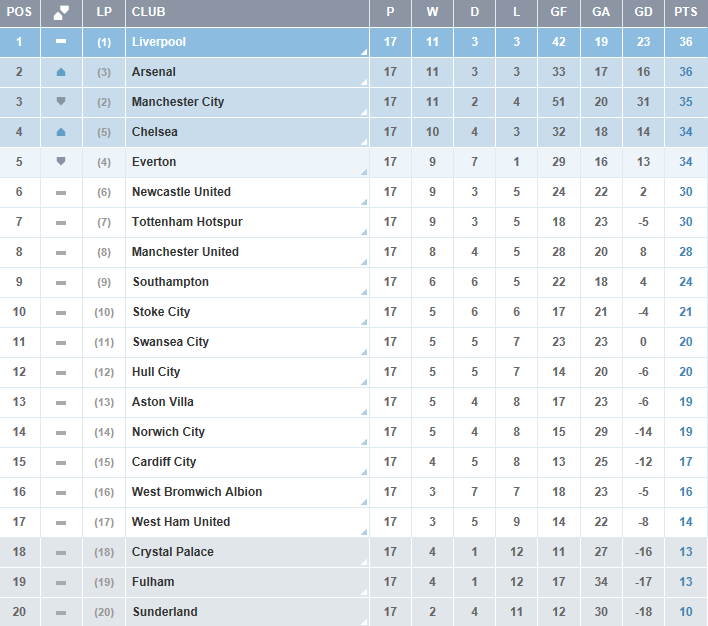Screen dimensions: 708x626
Task: Click Sunderland's no-change dash icon
Action: point(61,612)
